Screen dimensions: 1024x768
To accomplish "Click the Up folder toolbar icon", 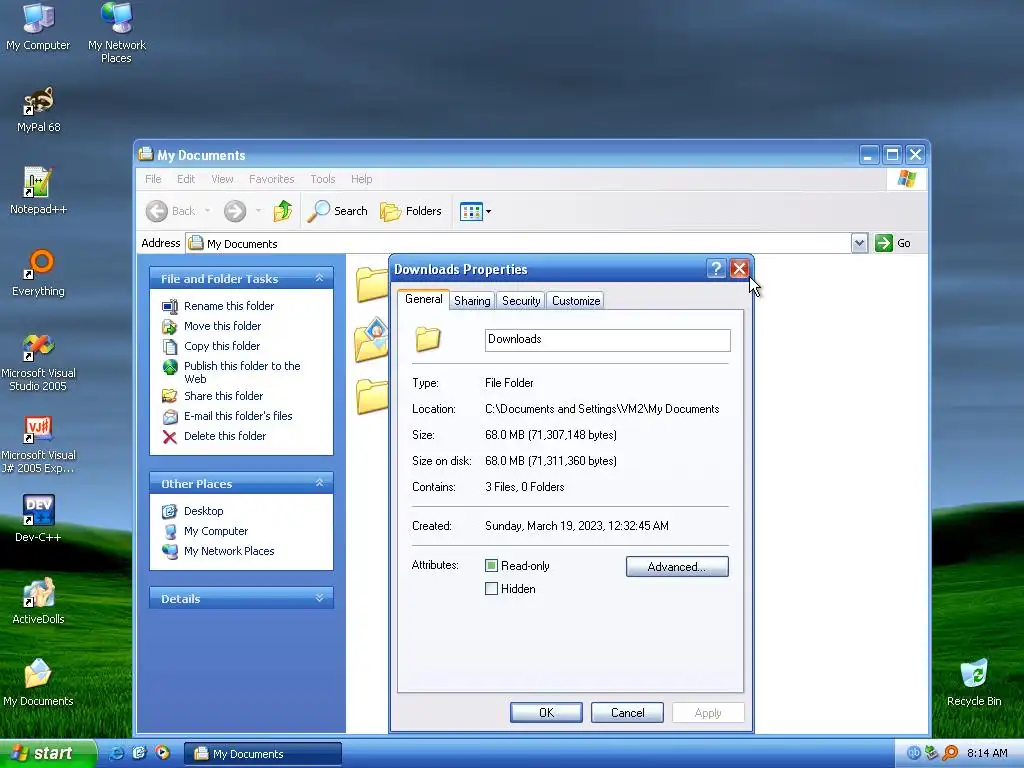I will (x=282, y=211).
